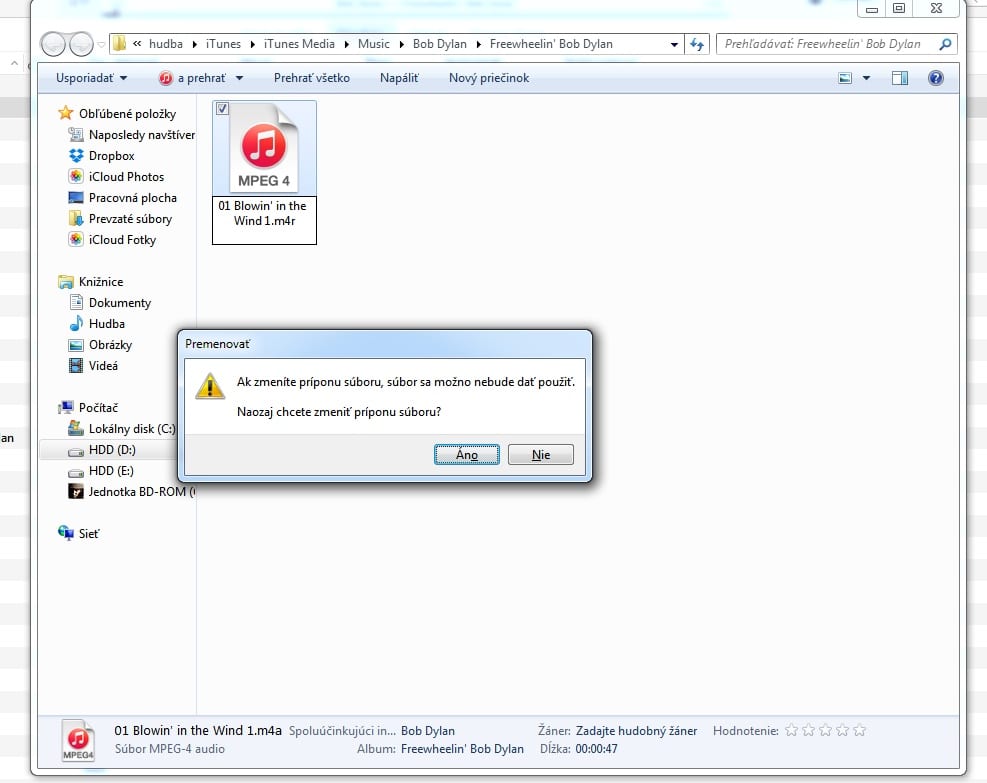Edit the Žáner field 'Zadajte hudobný žáner'
Screen dimensions: 987x783
coord(636,731)
